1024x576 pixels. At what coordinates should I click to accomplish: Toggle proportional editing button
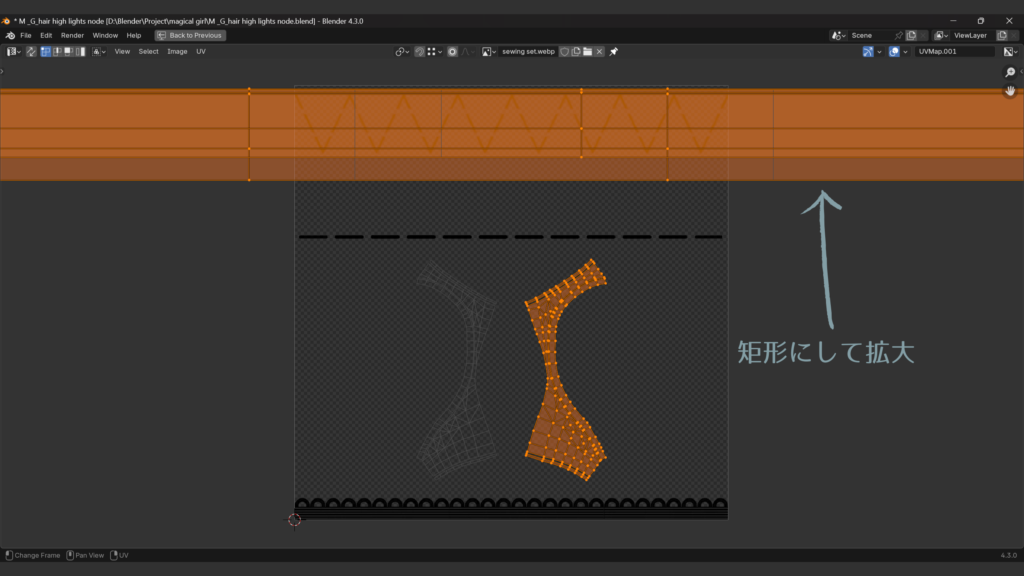click(453, 51)
